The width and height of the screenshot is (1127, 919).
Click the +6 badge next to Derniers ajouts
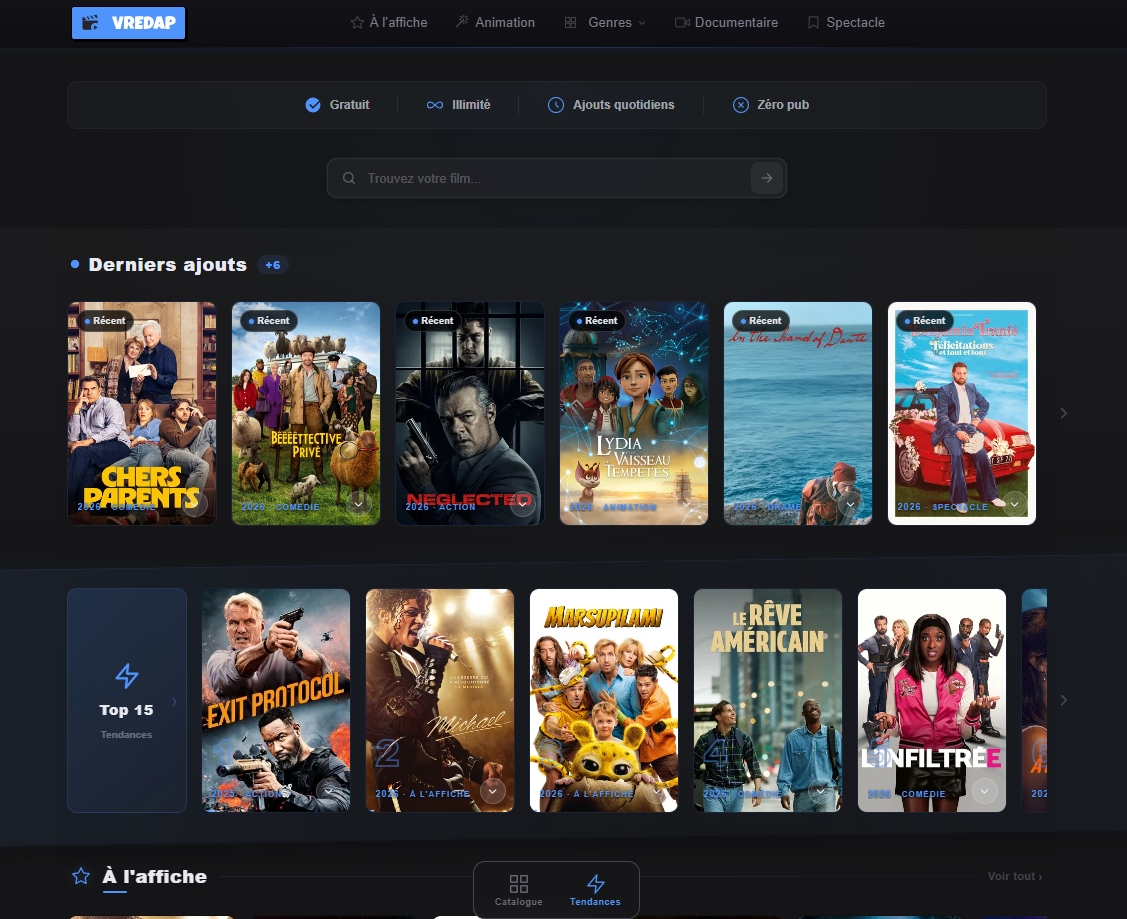click(273, 264)
